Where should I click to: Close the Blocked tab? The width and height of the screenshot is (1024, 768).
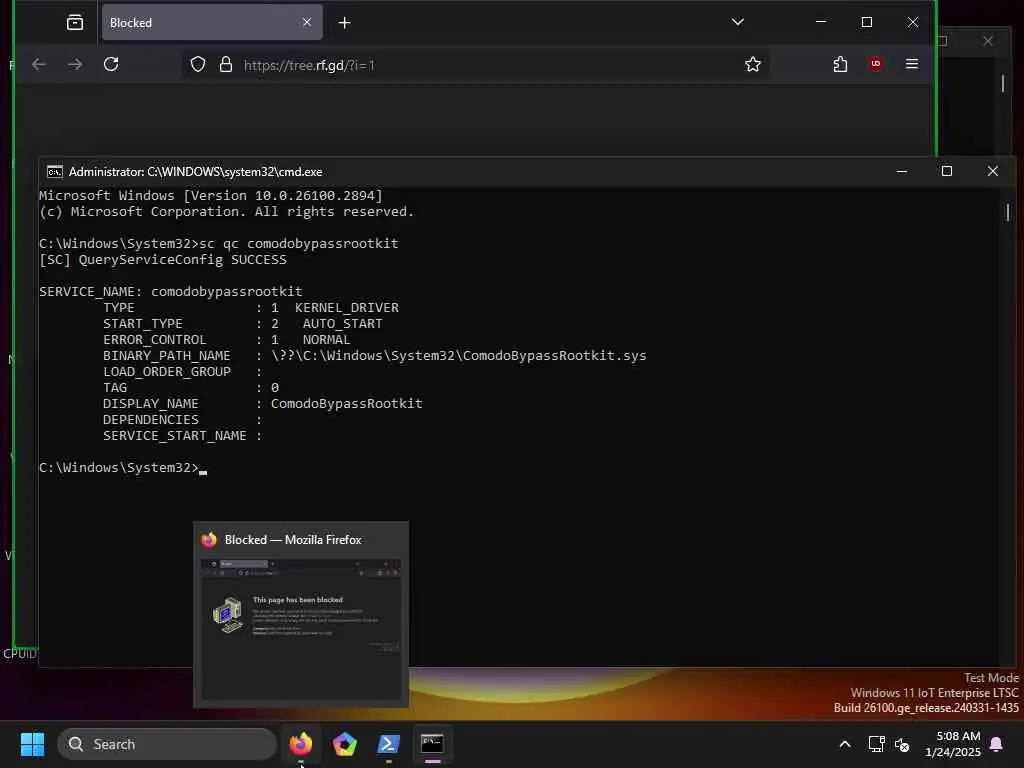pos(306,23)
